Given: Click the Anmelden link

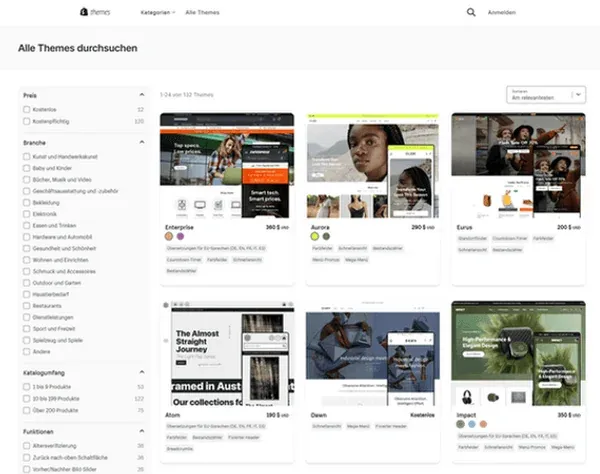Looking at the screenshot, I should pos(502,13).
